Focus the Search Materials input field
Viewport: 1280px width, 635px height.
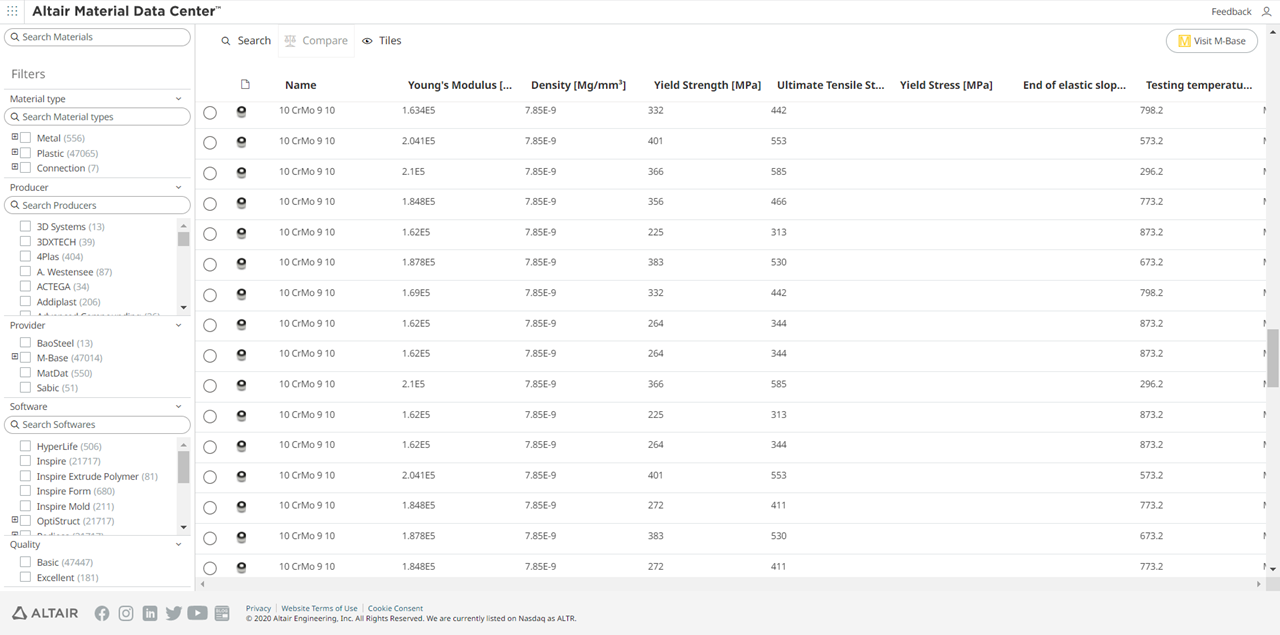coord(100,37)
